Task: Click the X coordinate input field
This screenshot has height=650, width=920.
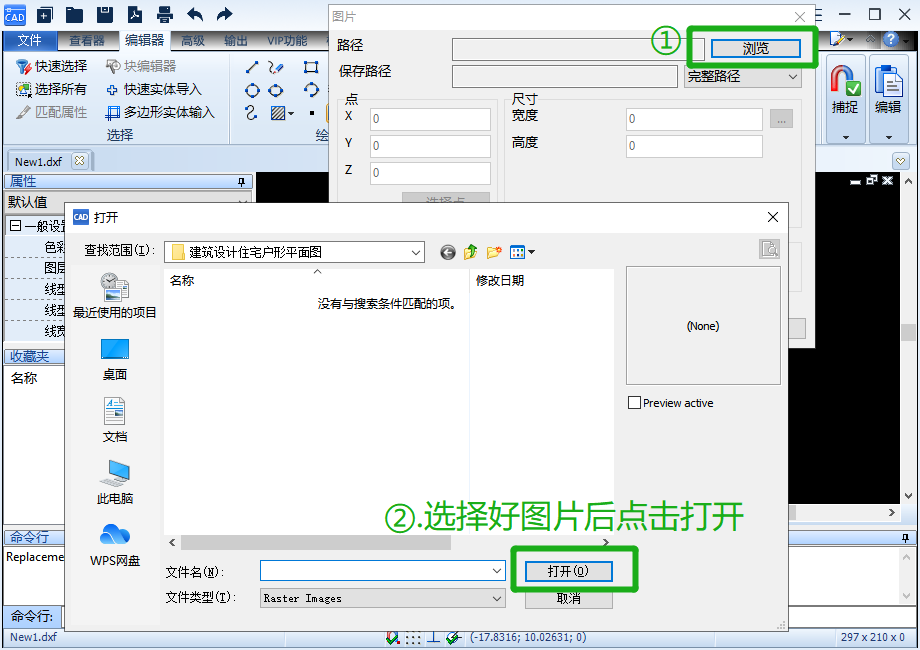Action: coord(430,119)
